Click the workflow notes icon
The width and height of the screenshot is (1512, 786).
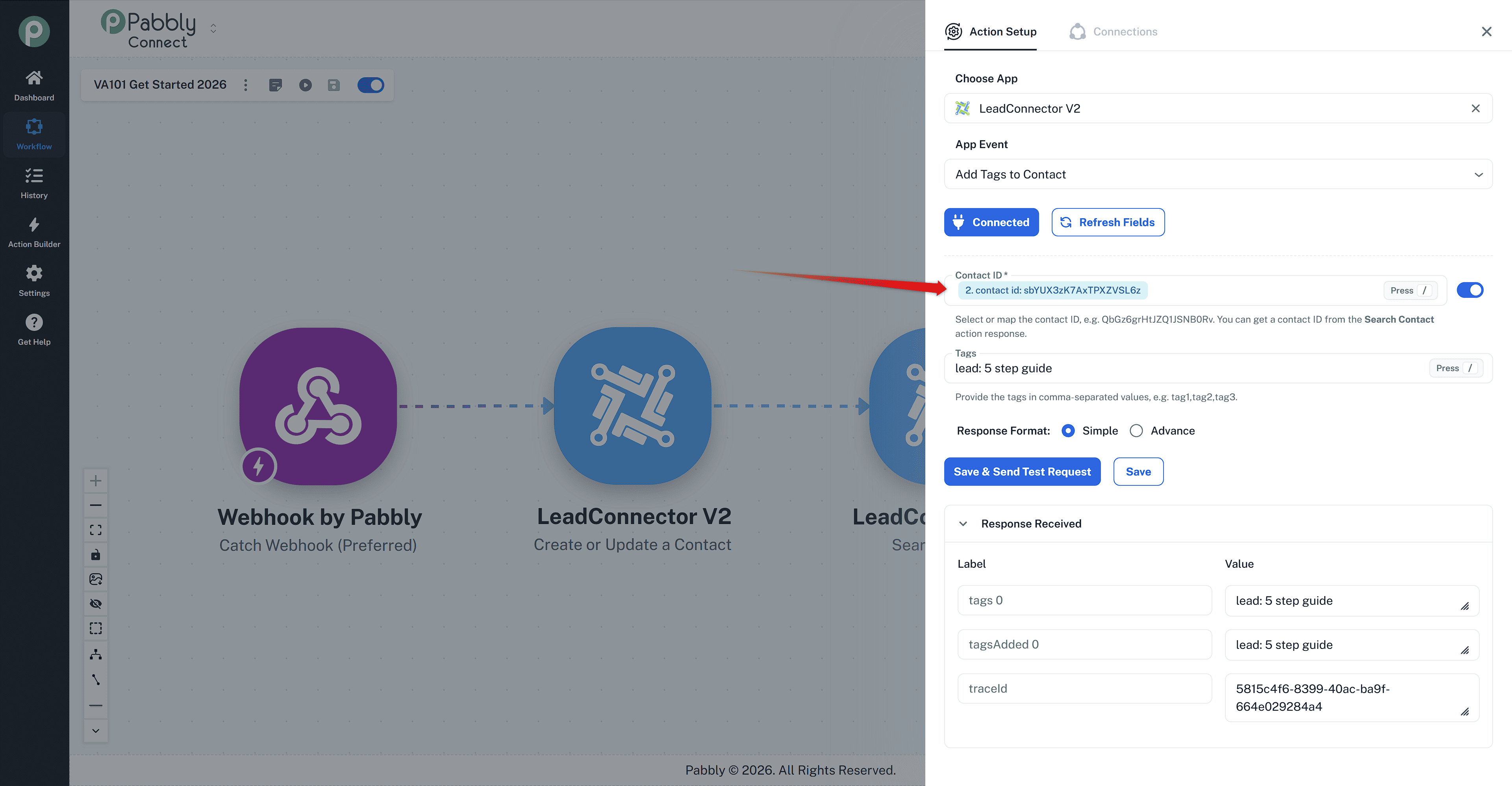point(275,85)
